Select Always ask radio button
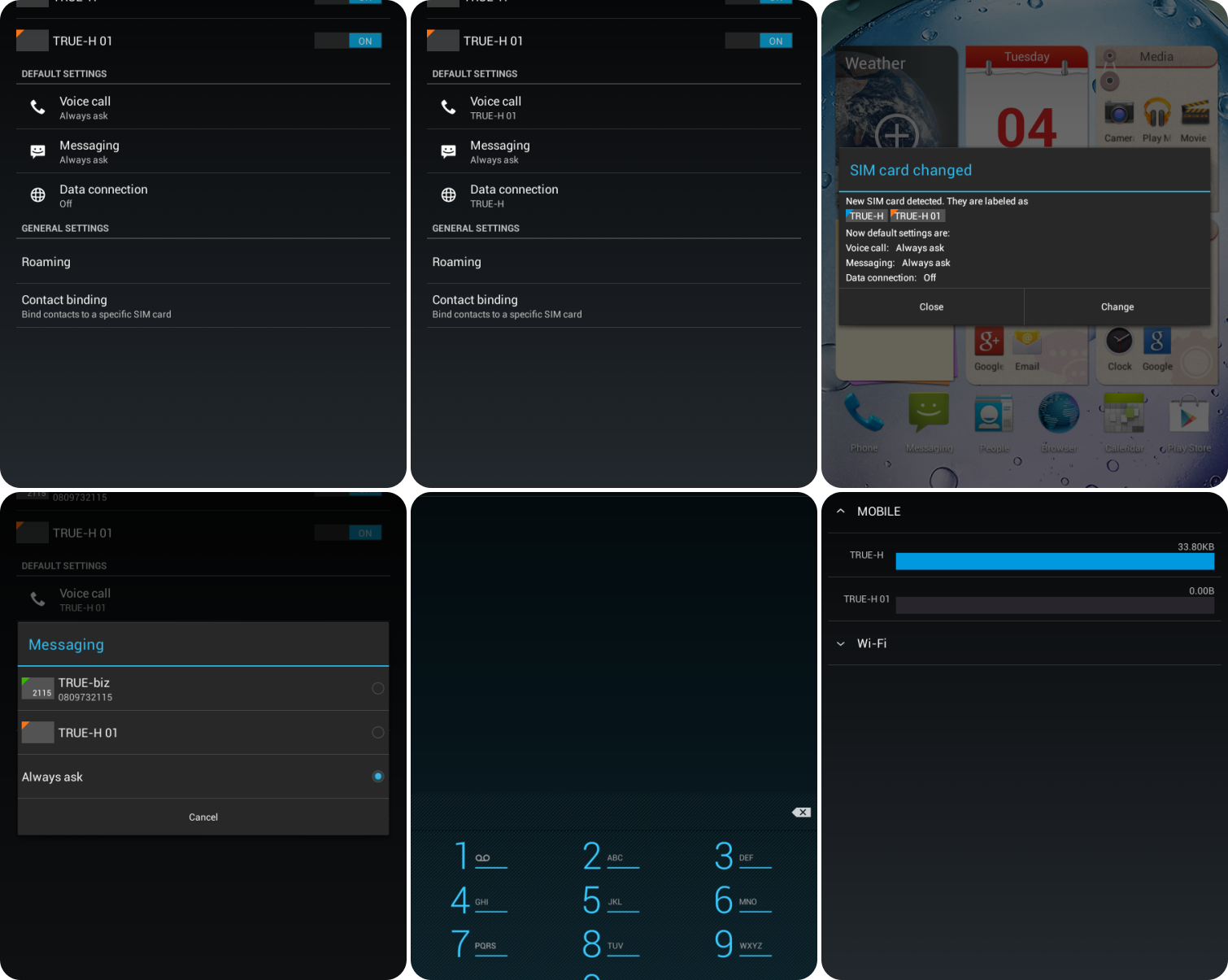 point(378,777)
